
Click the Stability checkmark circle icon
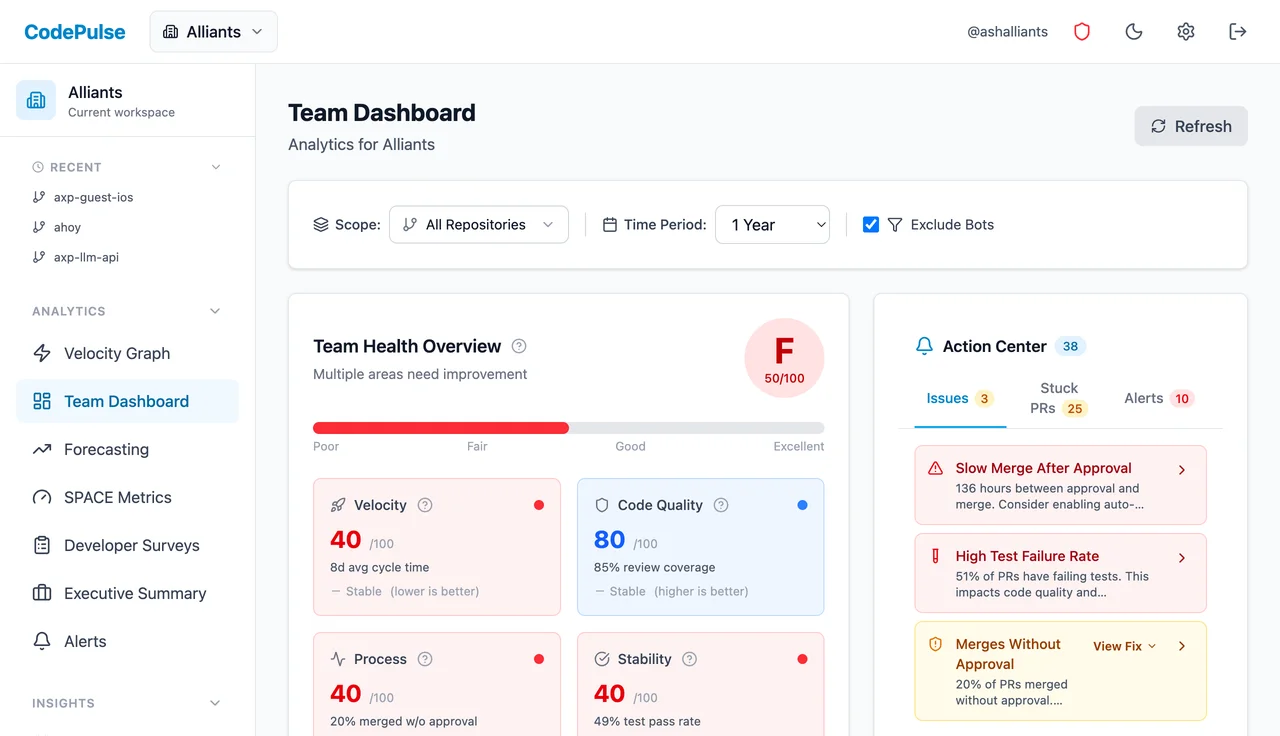(x=602, y=659)
